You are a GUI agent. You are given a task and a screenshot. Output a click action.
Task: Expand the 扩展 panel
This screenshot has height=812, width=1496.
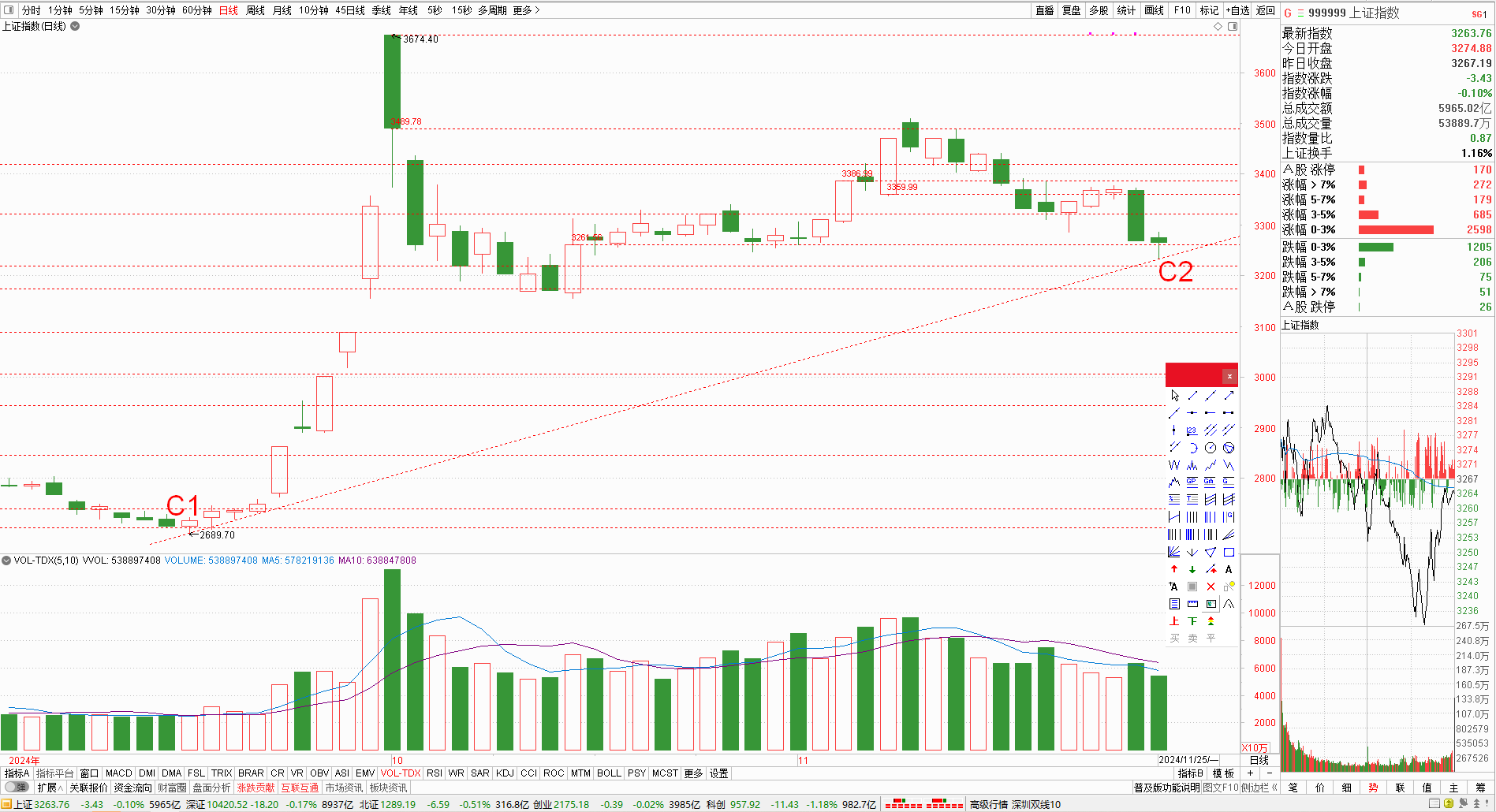coord(50,788)
